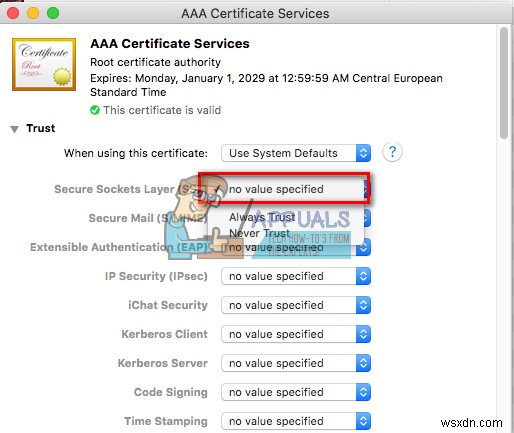
Task: Open the "When using this certificate" dropdown
Action: (296, 153)
